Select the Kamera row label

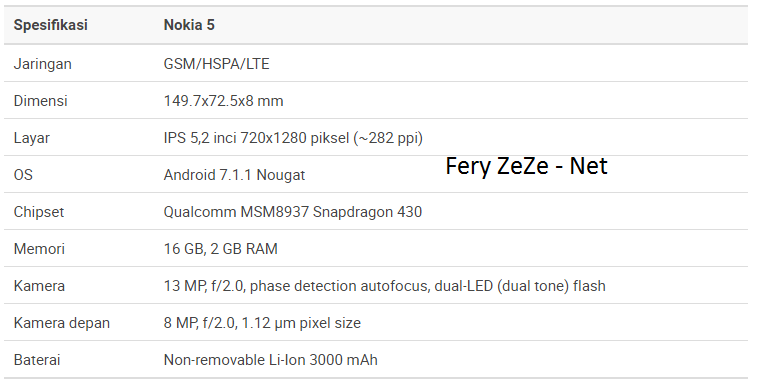pos(39,286)
